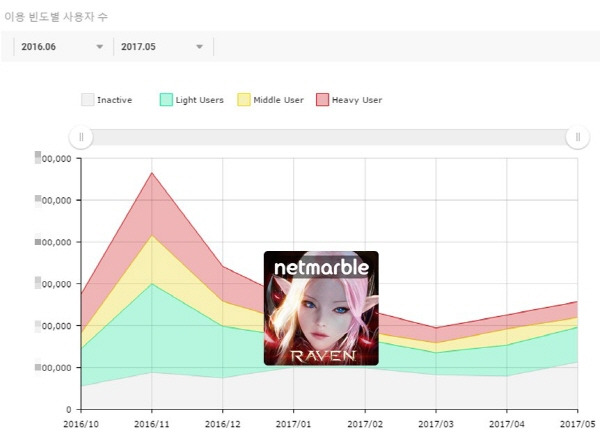Click the 2017/04 x-axis label

507,424
